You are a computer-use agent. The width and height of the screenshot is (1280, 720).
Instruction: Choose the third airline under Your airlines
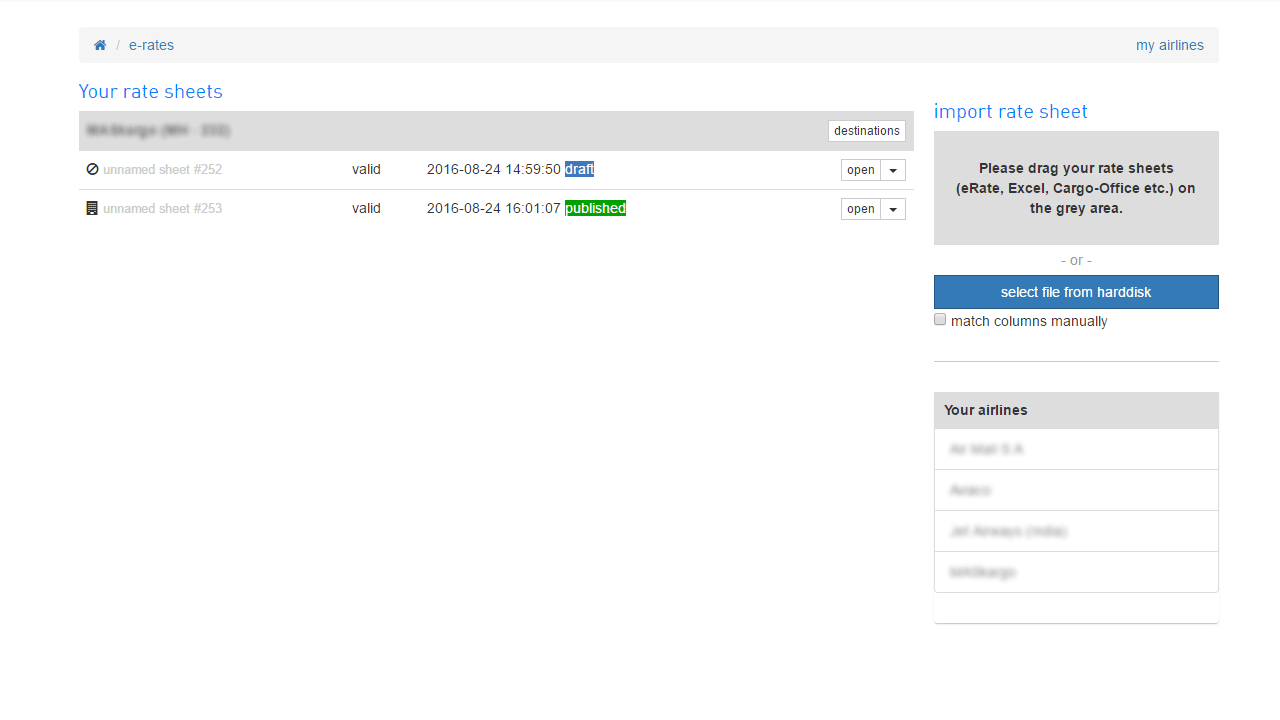tap(1008, 531)
